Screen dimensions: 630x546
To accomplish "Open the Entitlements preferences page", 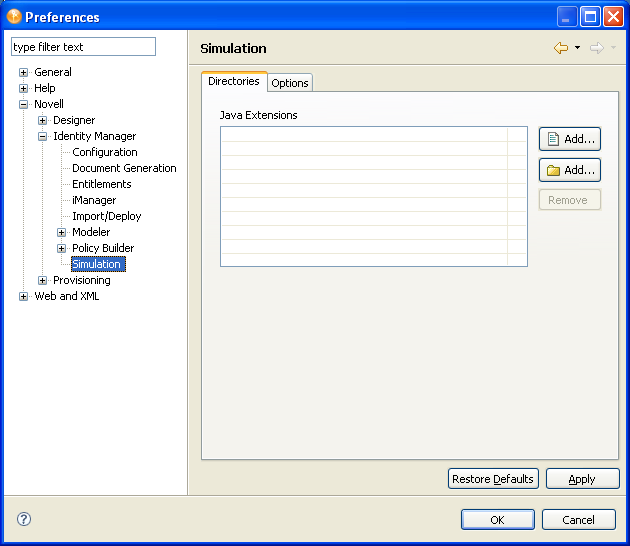I will pyautogui.click(x=102, y=184).
